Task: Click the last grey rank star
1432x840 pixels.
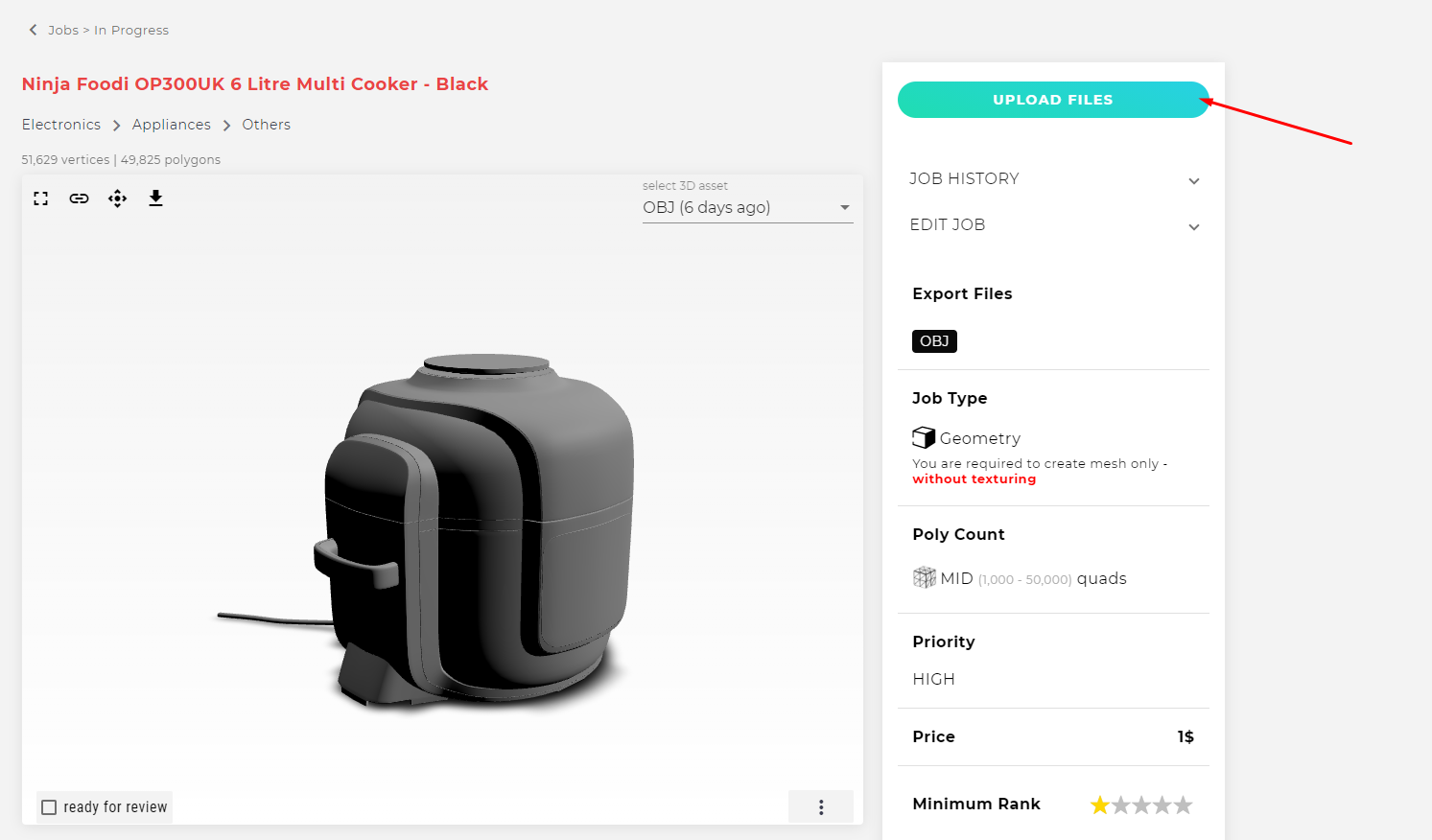Action: point(1184,805)
